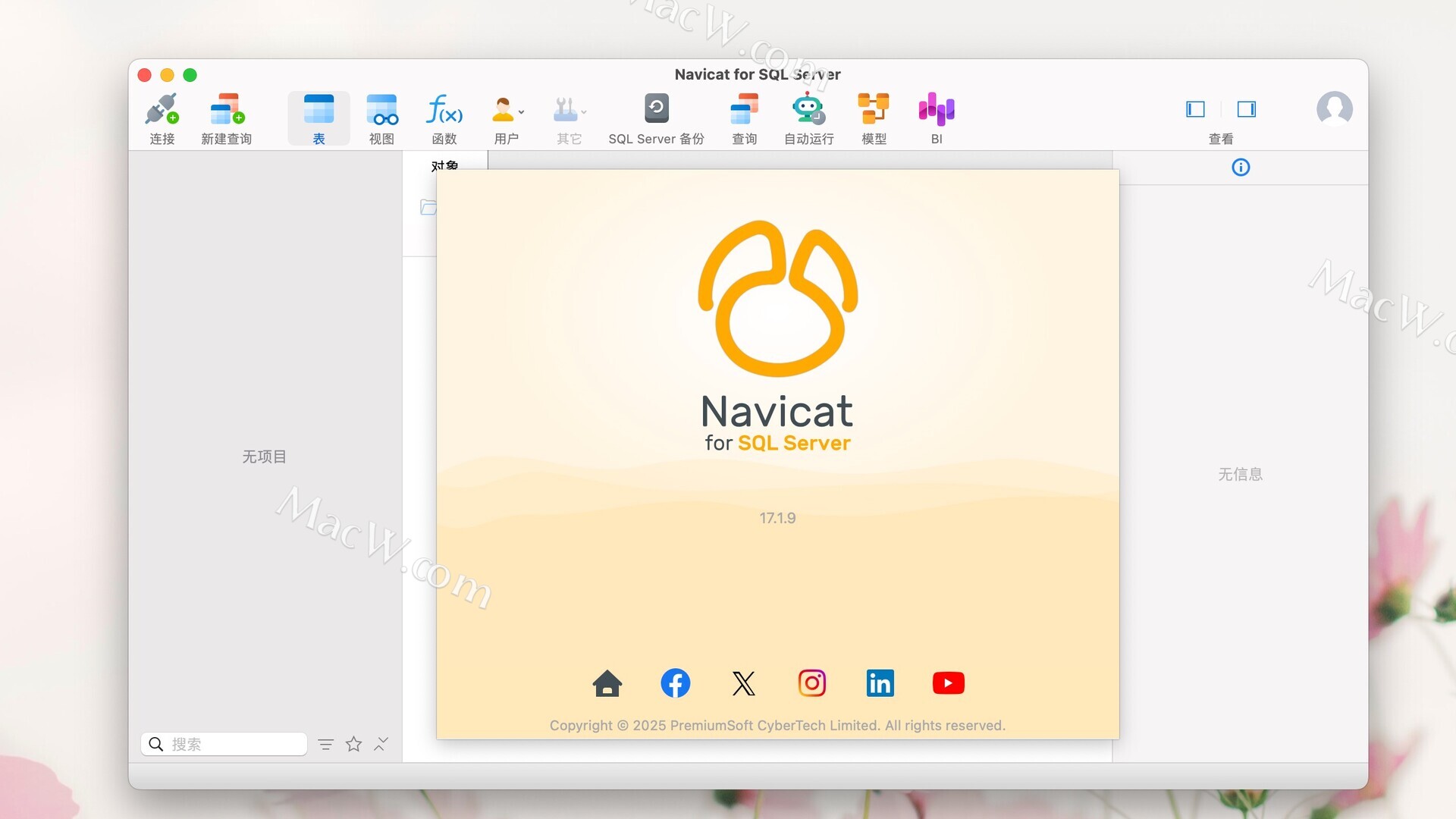This screenshot has height=819, width=1456.
Task: Click the Navicat logo on splash
Action: coord(777,299)
